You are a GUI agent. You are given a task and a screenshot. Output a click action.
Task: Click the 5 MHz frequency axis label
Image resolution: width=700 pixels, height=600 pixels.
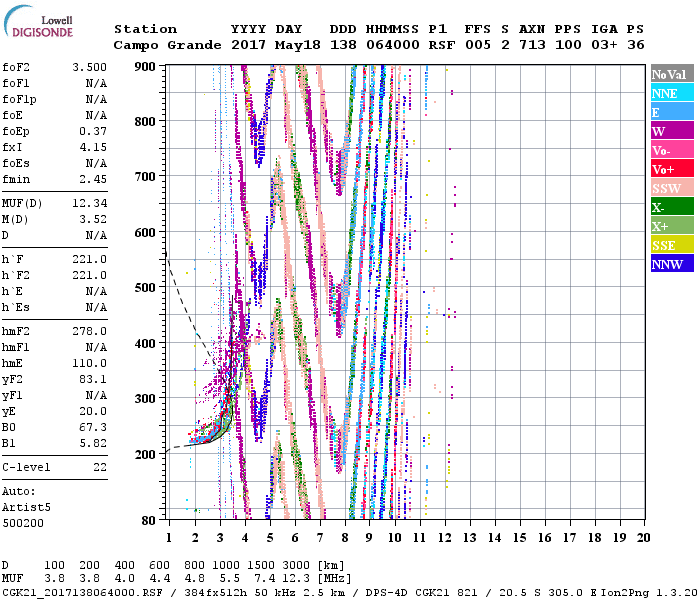(x=270, y=538)
